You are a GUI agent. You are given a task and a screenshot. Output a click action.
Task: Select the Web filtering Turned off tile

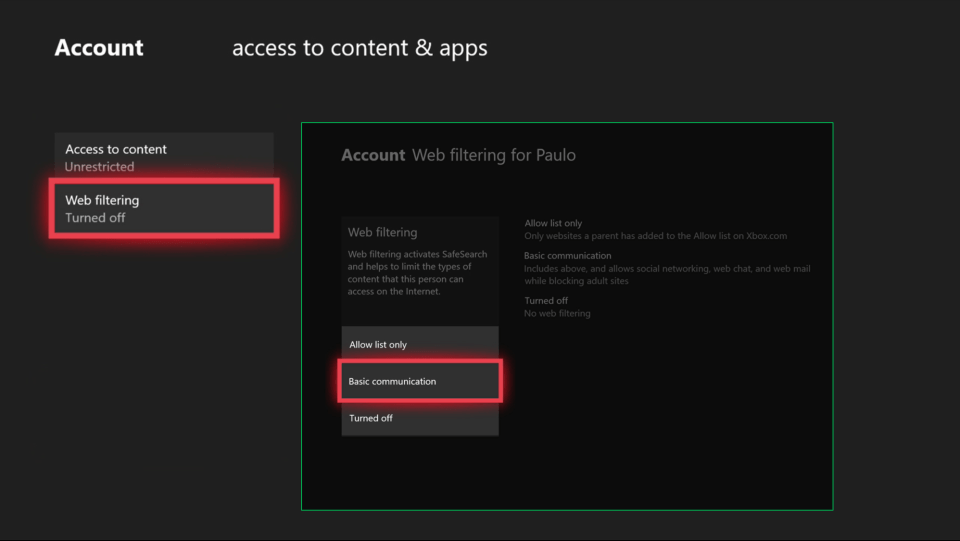(x=163, y=209)
